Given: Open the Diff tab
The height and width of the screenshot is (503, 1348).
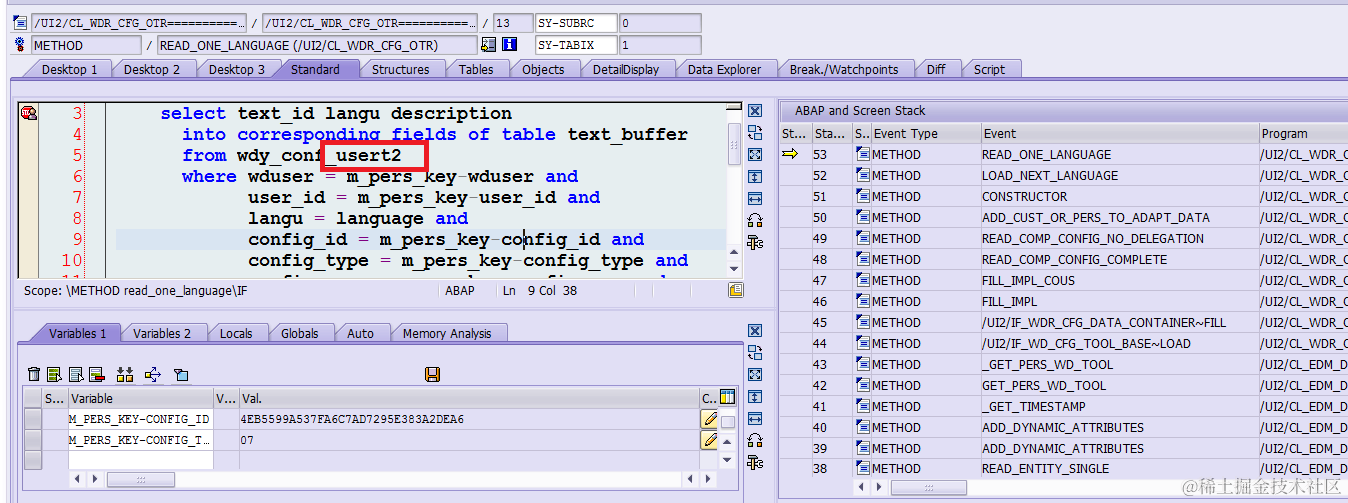Looking at the screenshot, I should point(936,69).
